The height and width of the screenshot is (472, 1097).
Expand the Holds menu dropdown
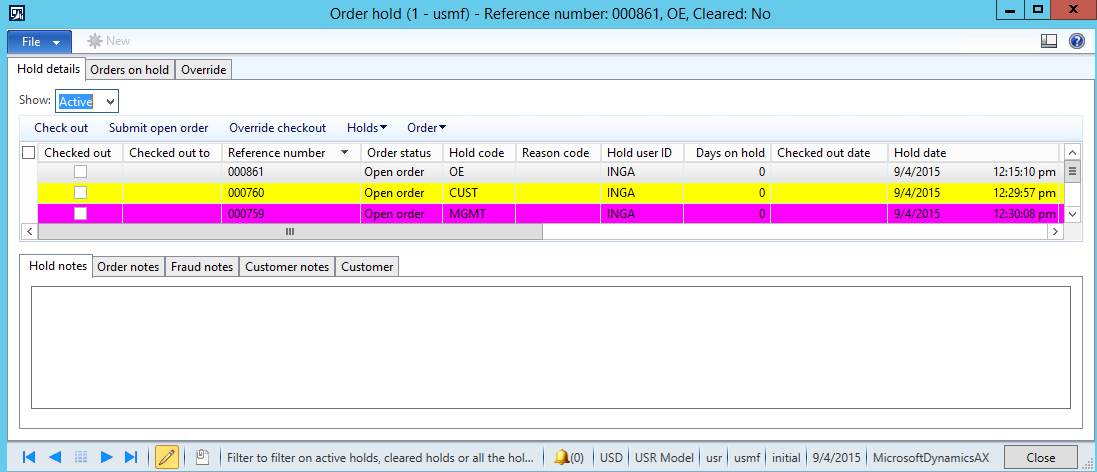(x=367, y=128)
